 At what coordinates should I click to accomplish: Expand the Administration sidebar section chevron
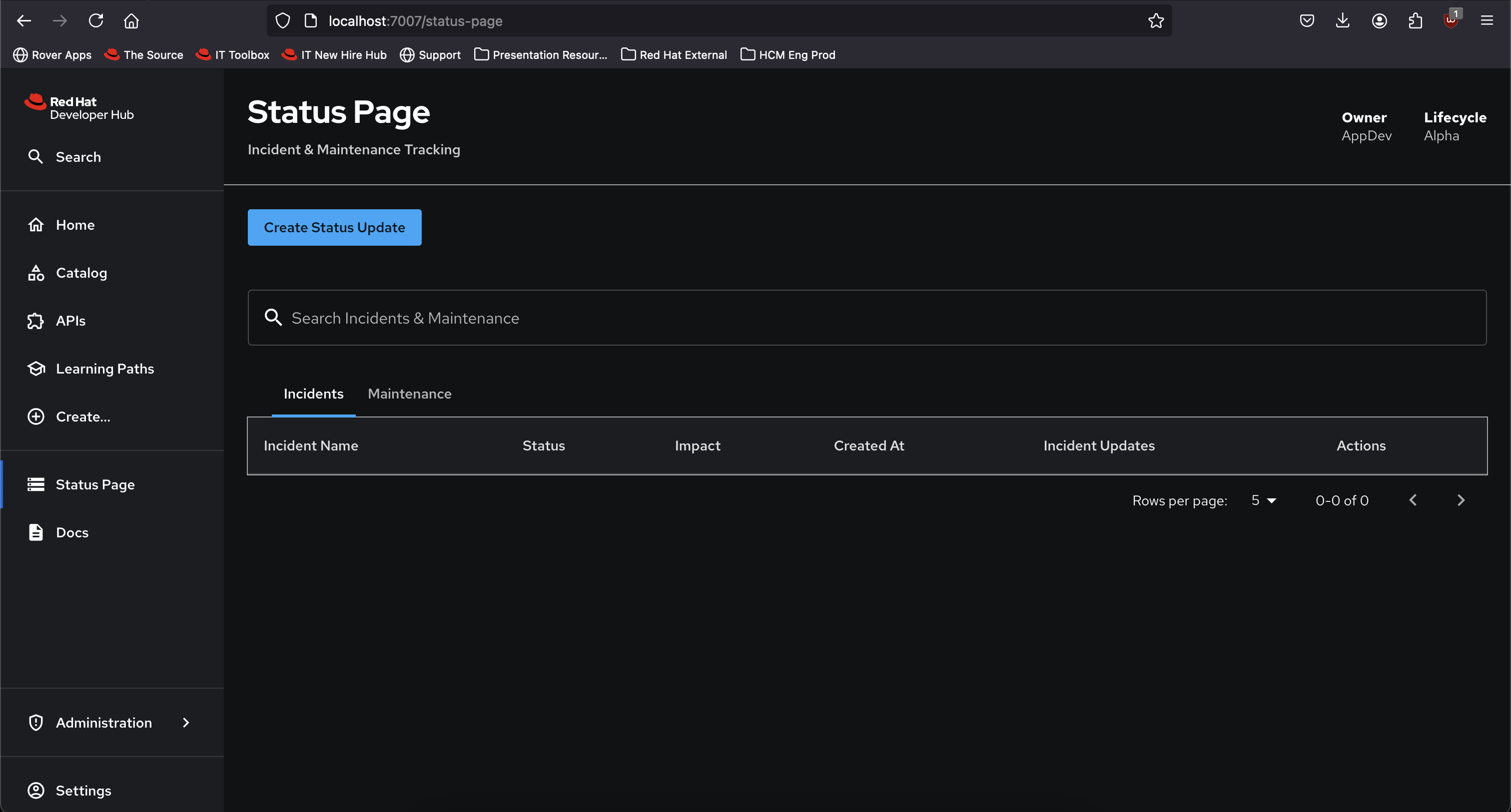click(186, 722)
